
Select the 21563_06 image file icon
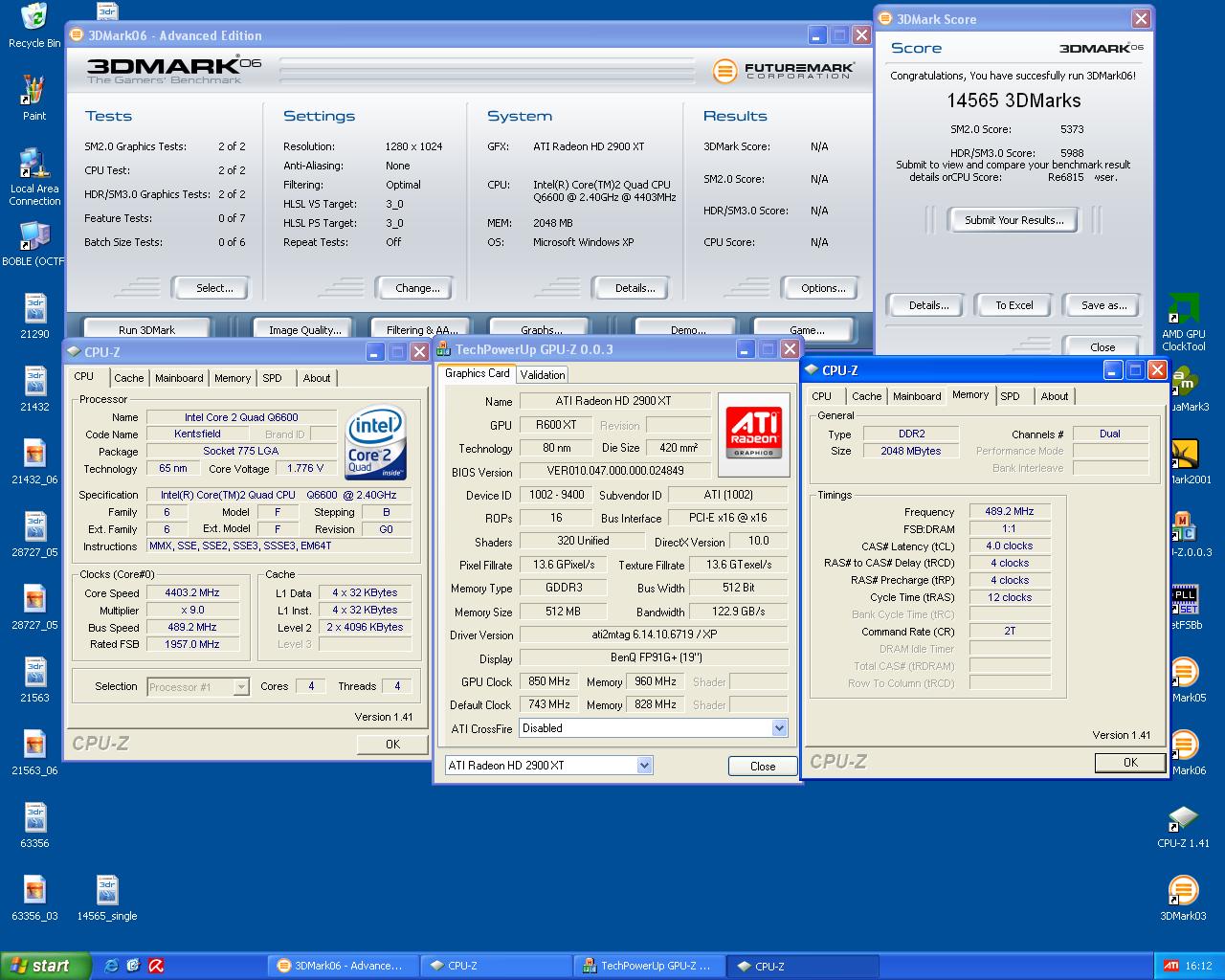click(x=34, y=754)
